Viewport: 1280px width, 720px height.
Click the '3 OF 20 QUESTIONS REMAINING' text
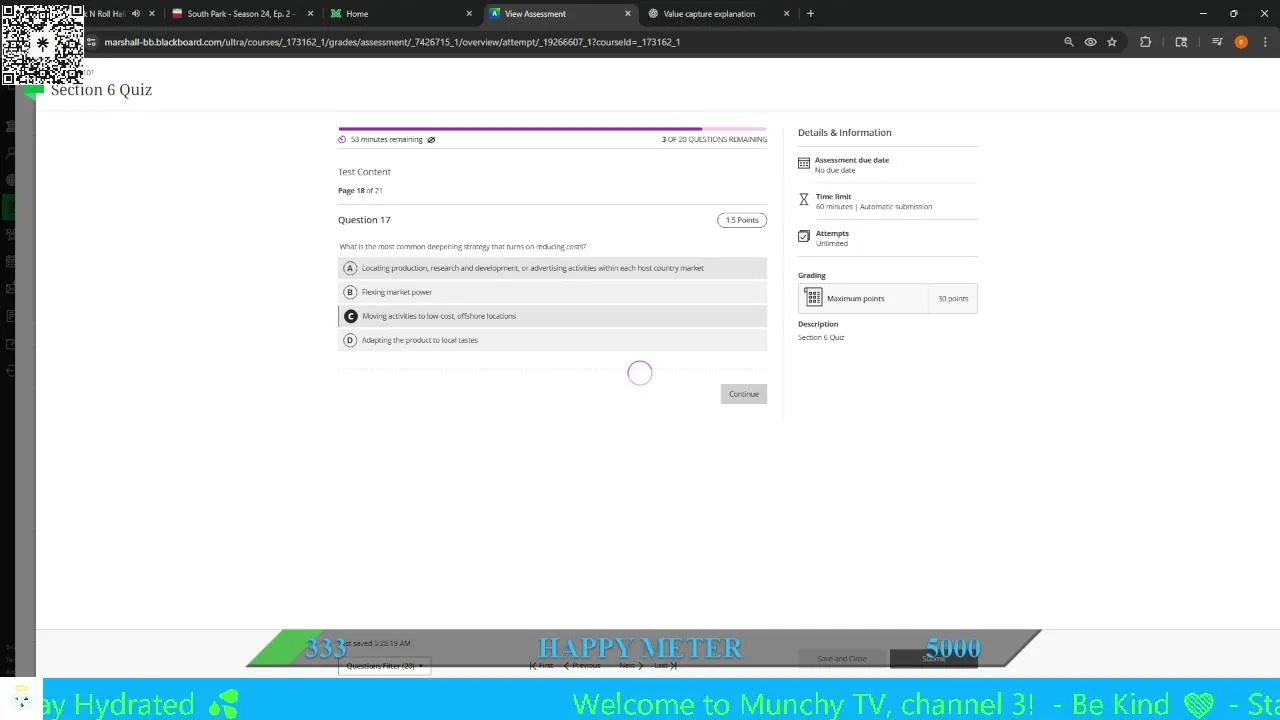point(714,139)
